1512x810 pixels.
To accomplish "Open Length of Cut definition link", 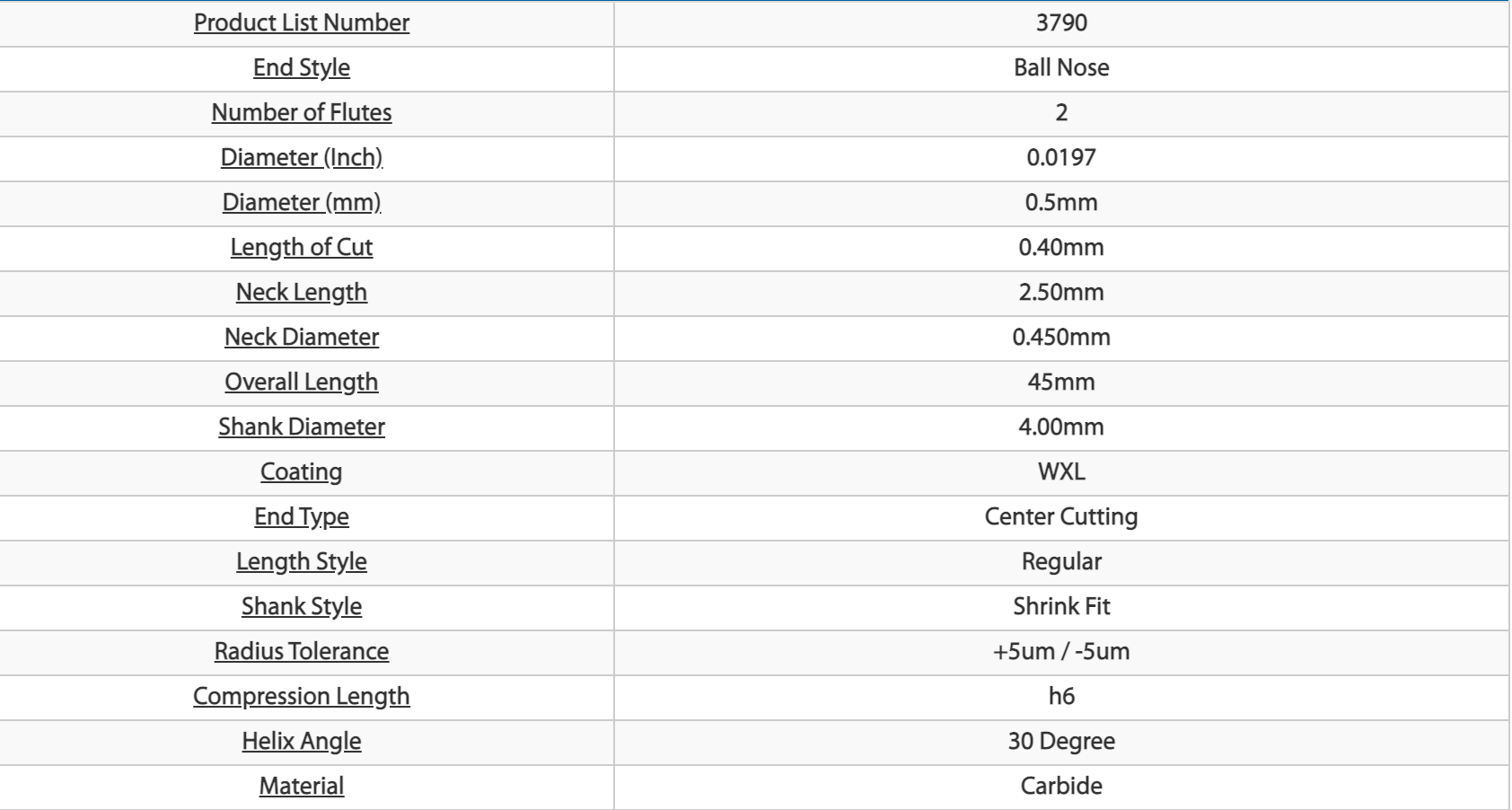I will click(302, 248).
